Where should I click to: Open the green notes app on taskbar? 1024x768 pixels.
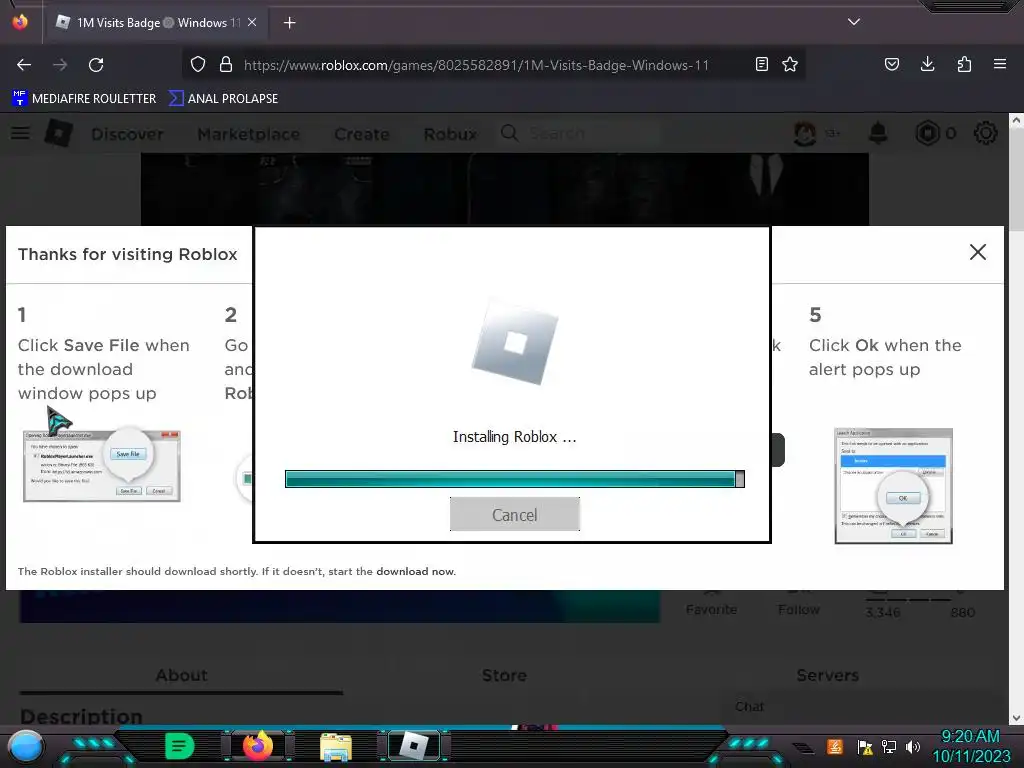[180, 746]
